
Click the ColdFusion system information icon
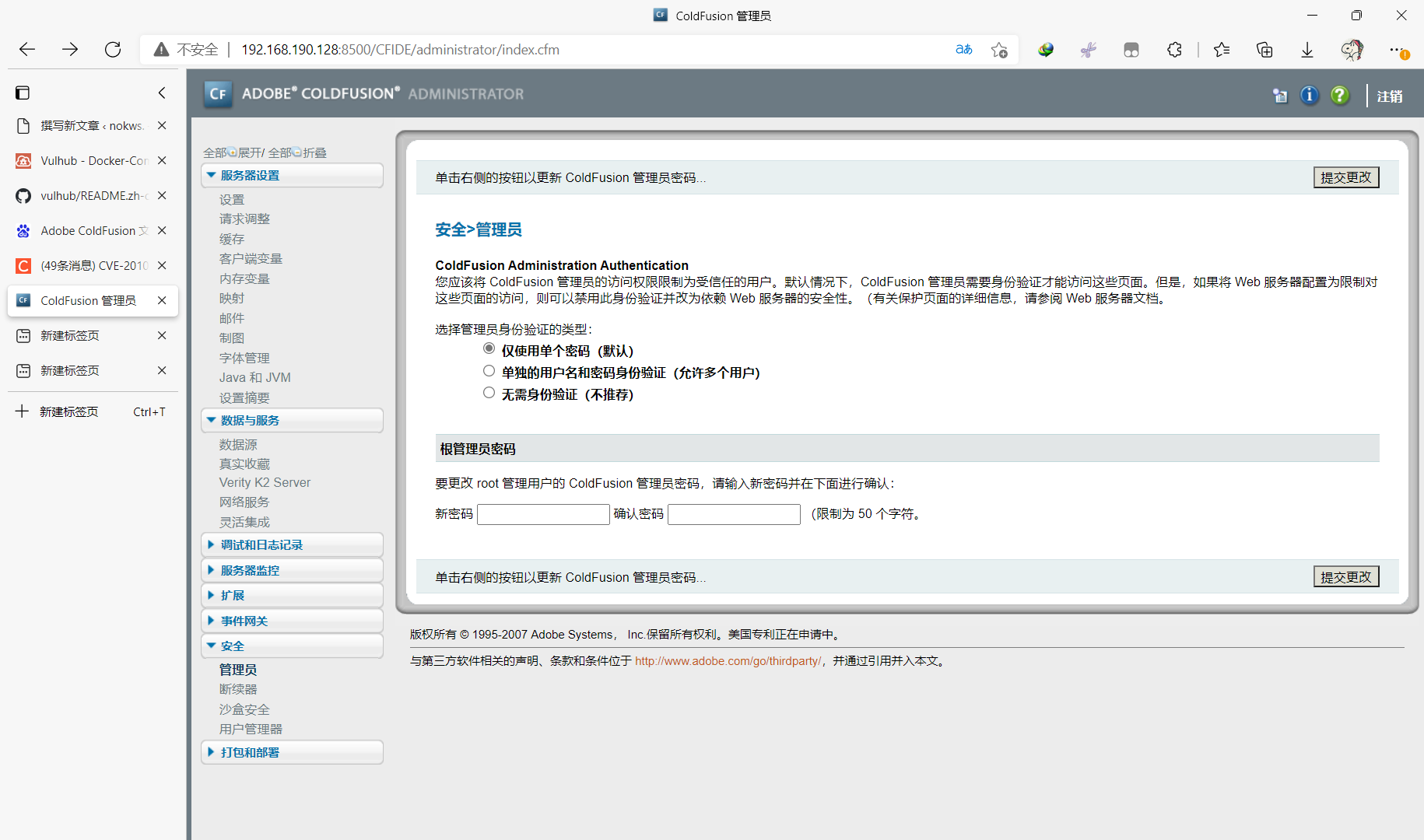[x=1310, y=95]
